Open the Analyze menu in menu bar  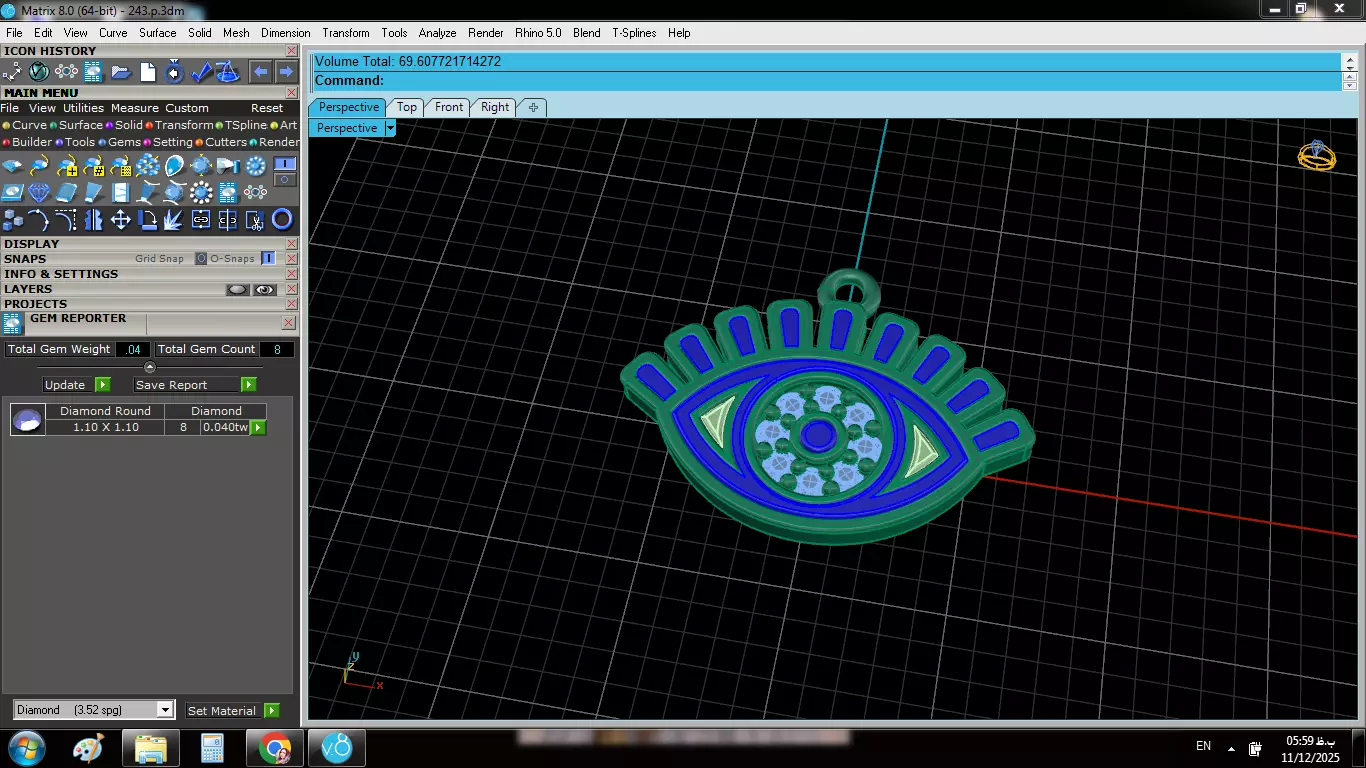click(x=437, y=33)
